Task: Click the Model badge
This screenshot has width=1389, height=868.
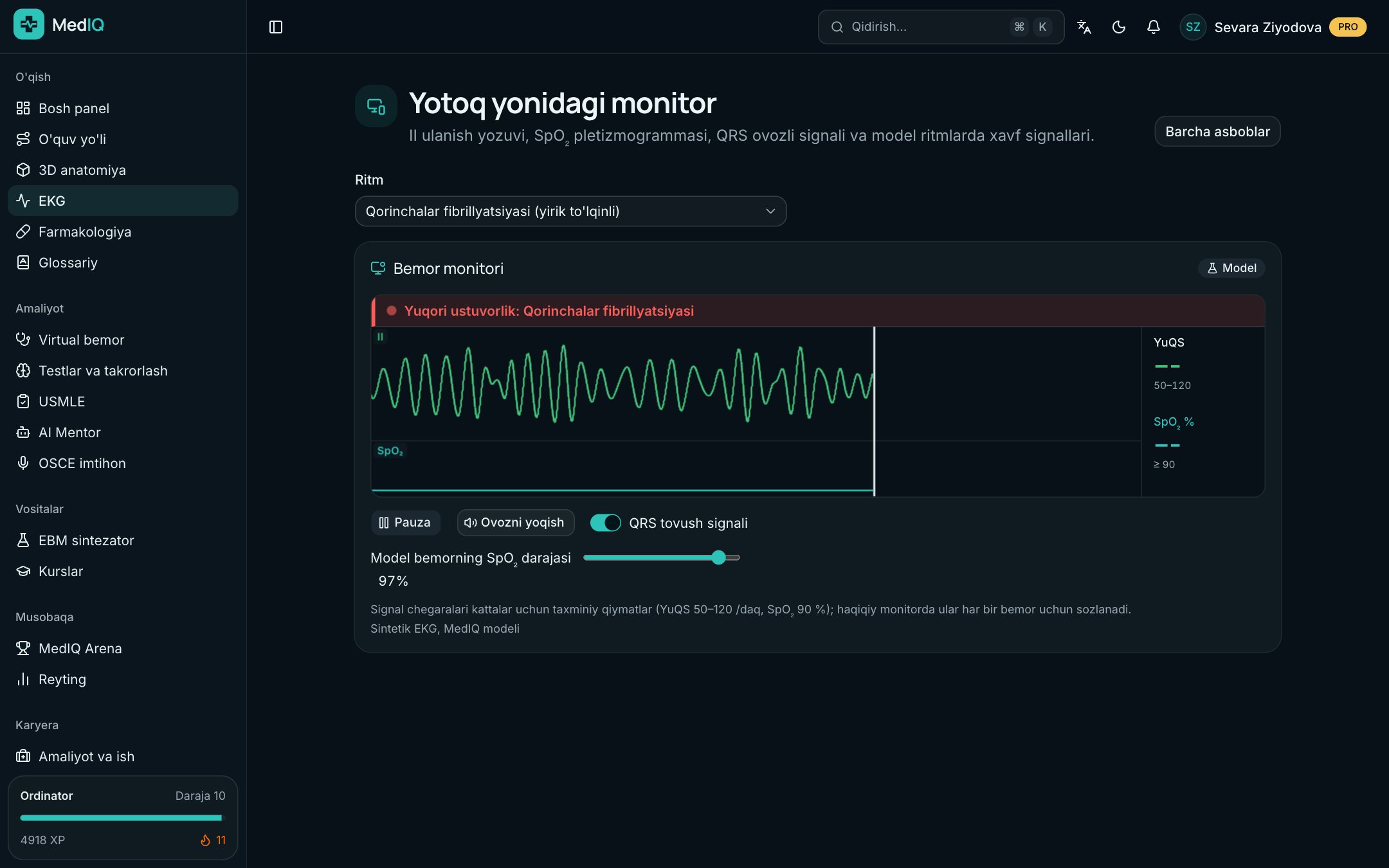Action: coord(1231,268)
